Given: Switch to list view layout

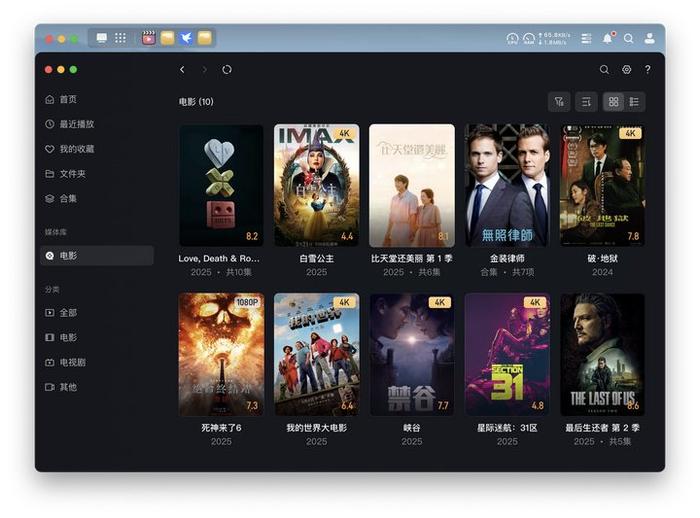Looking at the screenshot, I should pyautogui.click(x=634, y=102).
